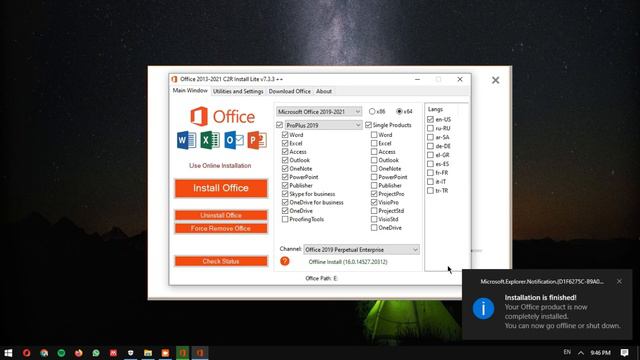Enable the ru-RU language
The image size is (640, 360).
pyautogui.click(x=430, y=128)
